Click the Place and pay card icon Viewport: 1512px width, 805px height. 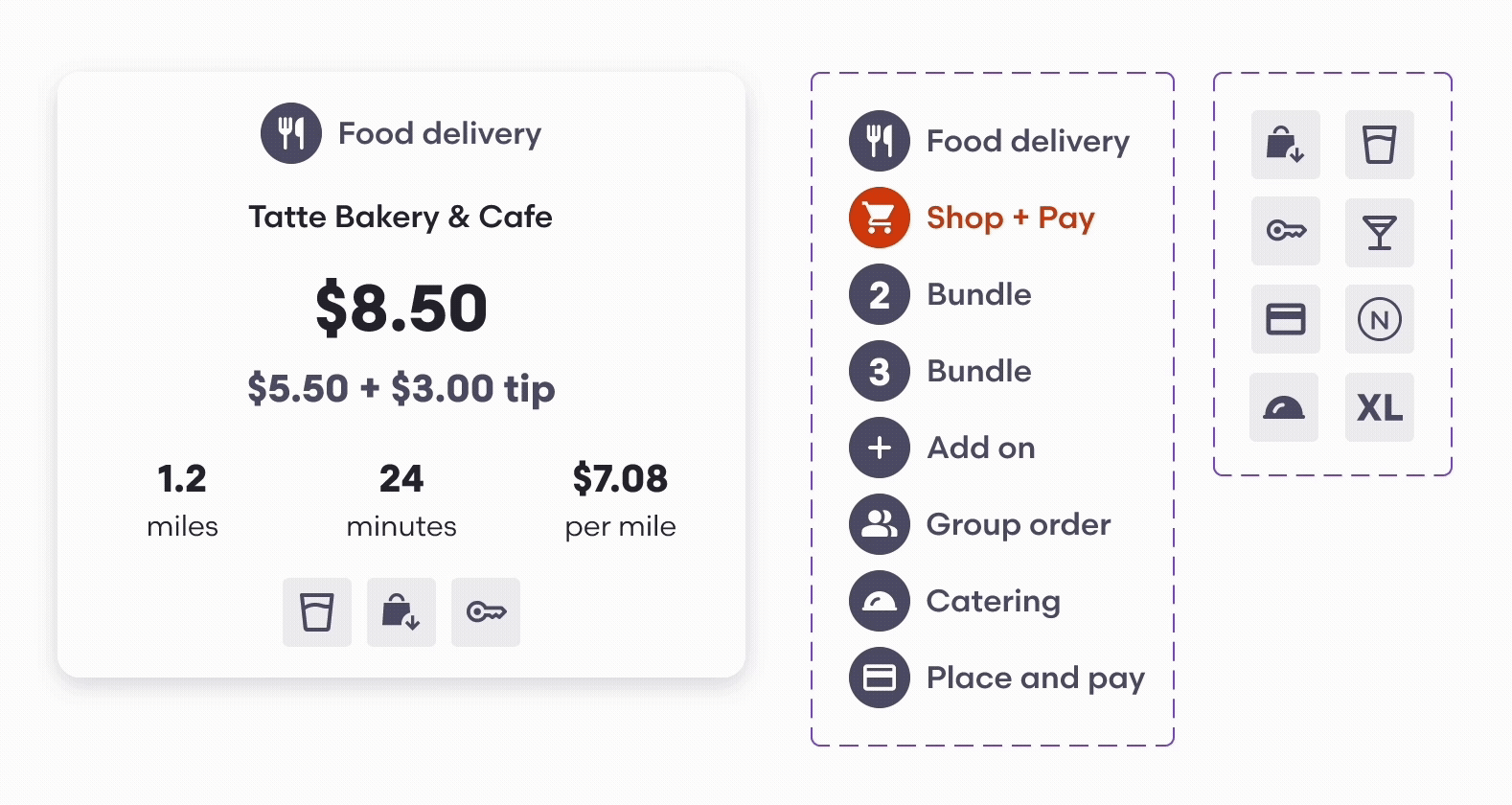(879, 678)
